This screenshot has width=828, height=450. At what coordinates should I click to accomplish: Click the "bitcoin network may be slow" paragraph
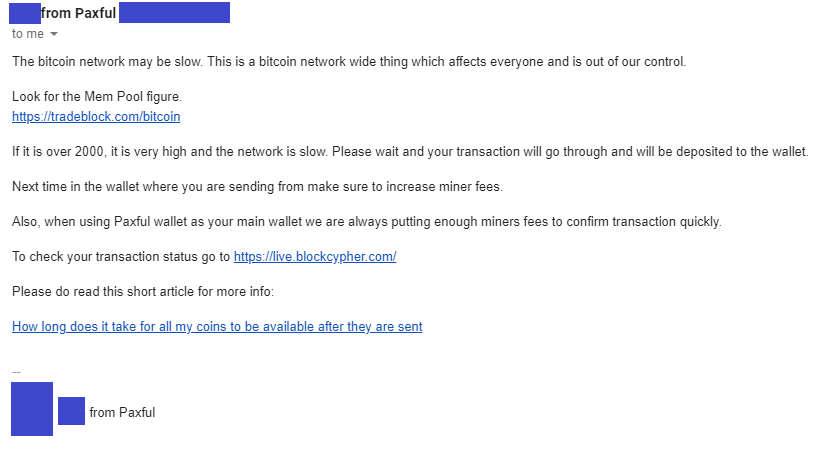200,62
